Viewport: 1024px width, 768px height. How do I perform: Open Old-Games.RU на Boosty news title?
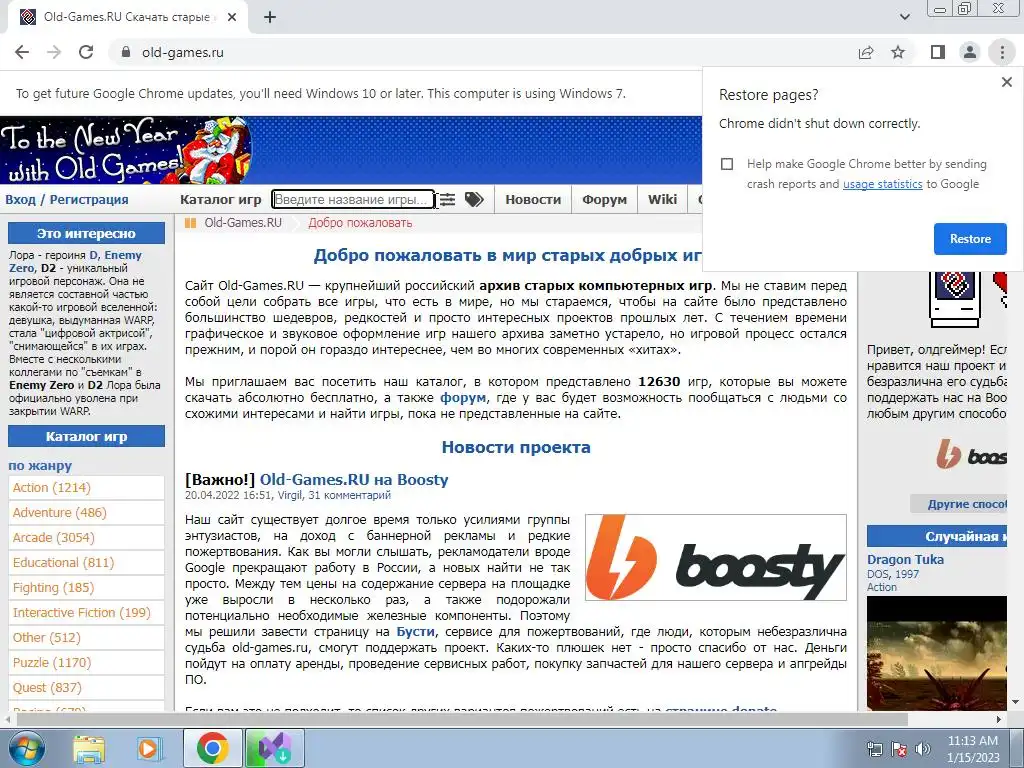pyautogui.click(x=354, y=480)
